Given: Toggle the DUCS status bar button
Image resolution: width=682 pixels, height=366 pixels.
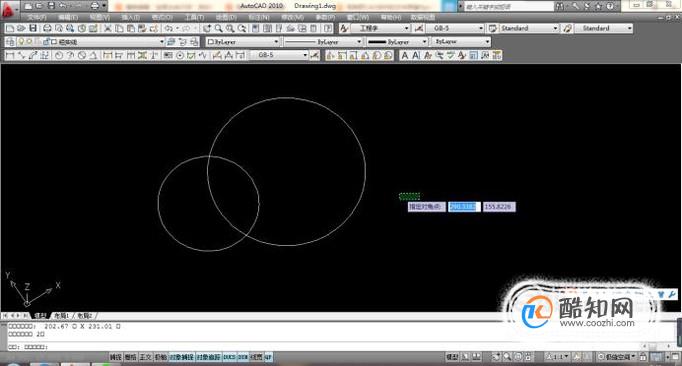Looking at the screenshot, I should [229, 357].
